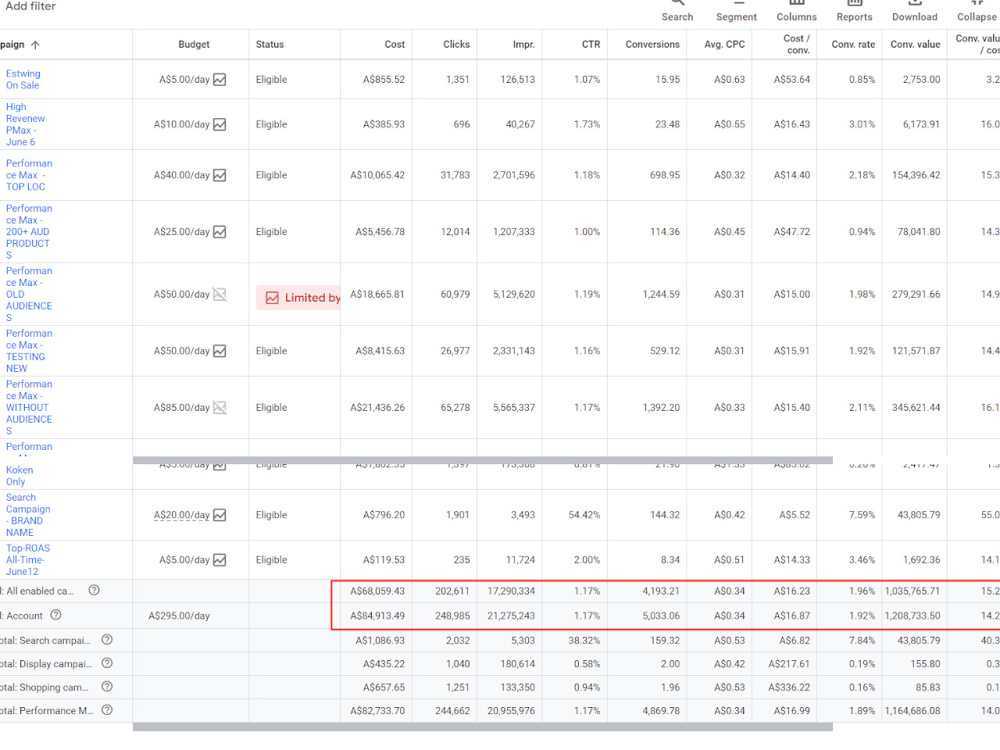Click the A$20.00/day budget value

click(182, 515)
